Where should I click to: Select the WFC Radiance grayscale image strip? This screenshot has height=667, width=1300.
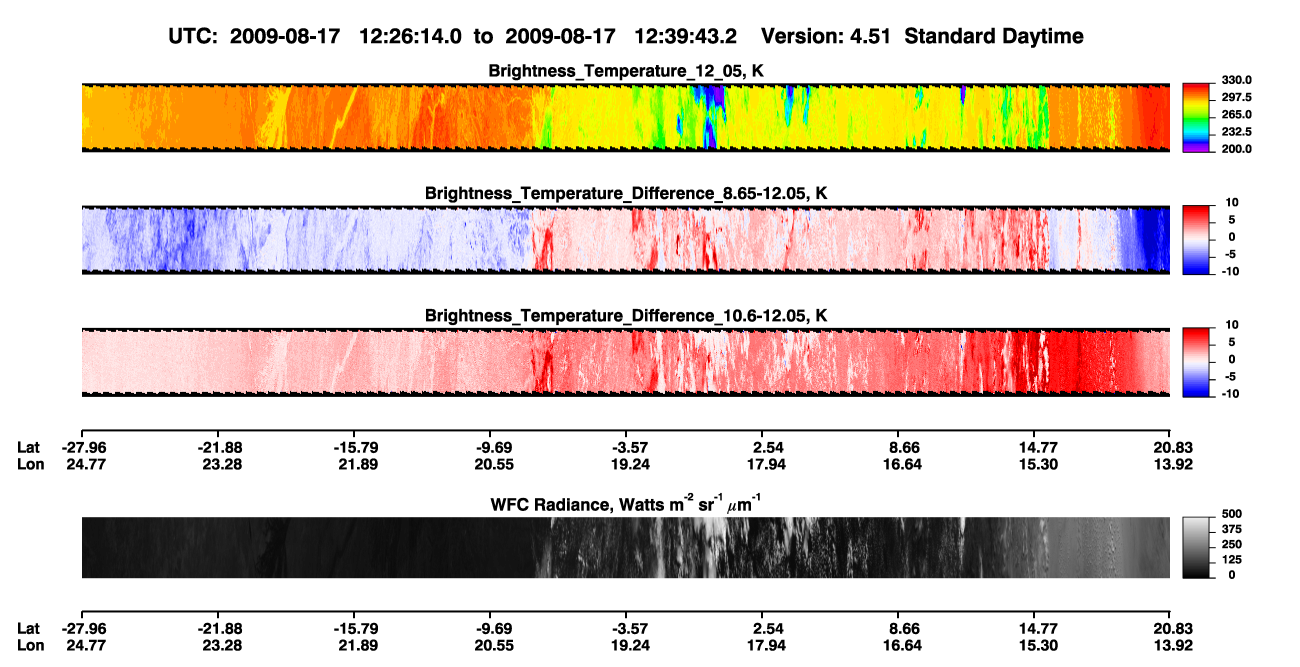pos(625,547)
